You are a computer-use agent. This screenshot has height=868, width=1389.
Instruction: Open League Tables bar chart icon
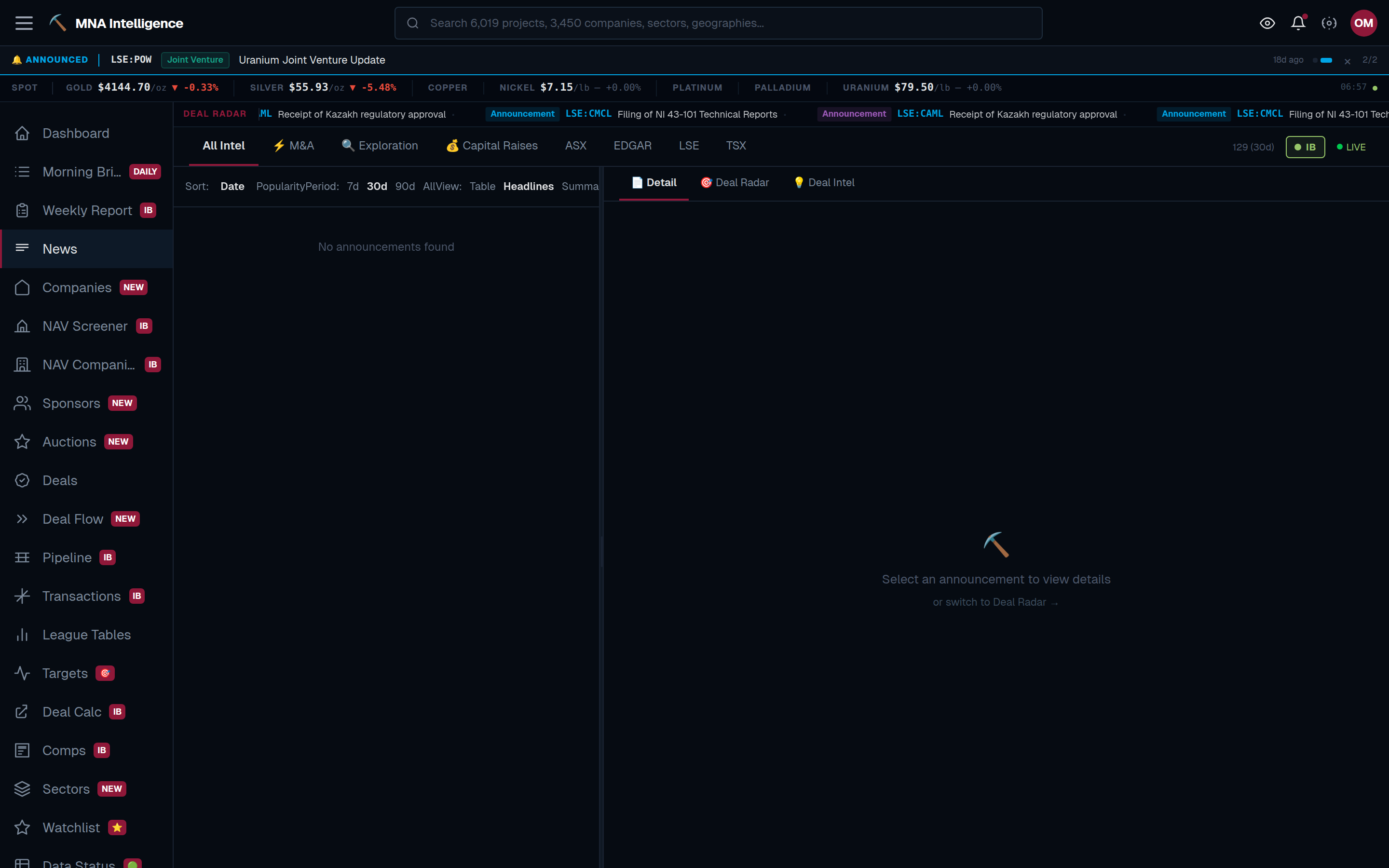point(22,634)
